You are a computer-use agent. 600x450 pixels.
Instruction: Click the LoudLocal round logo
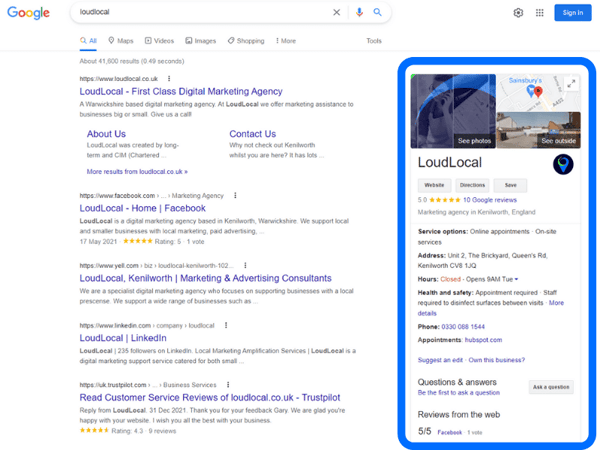(x=563, y=165)
